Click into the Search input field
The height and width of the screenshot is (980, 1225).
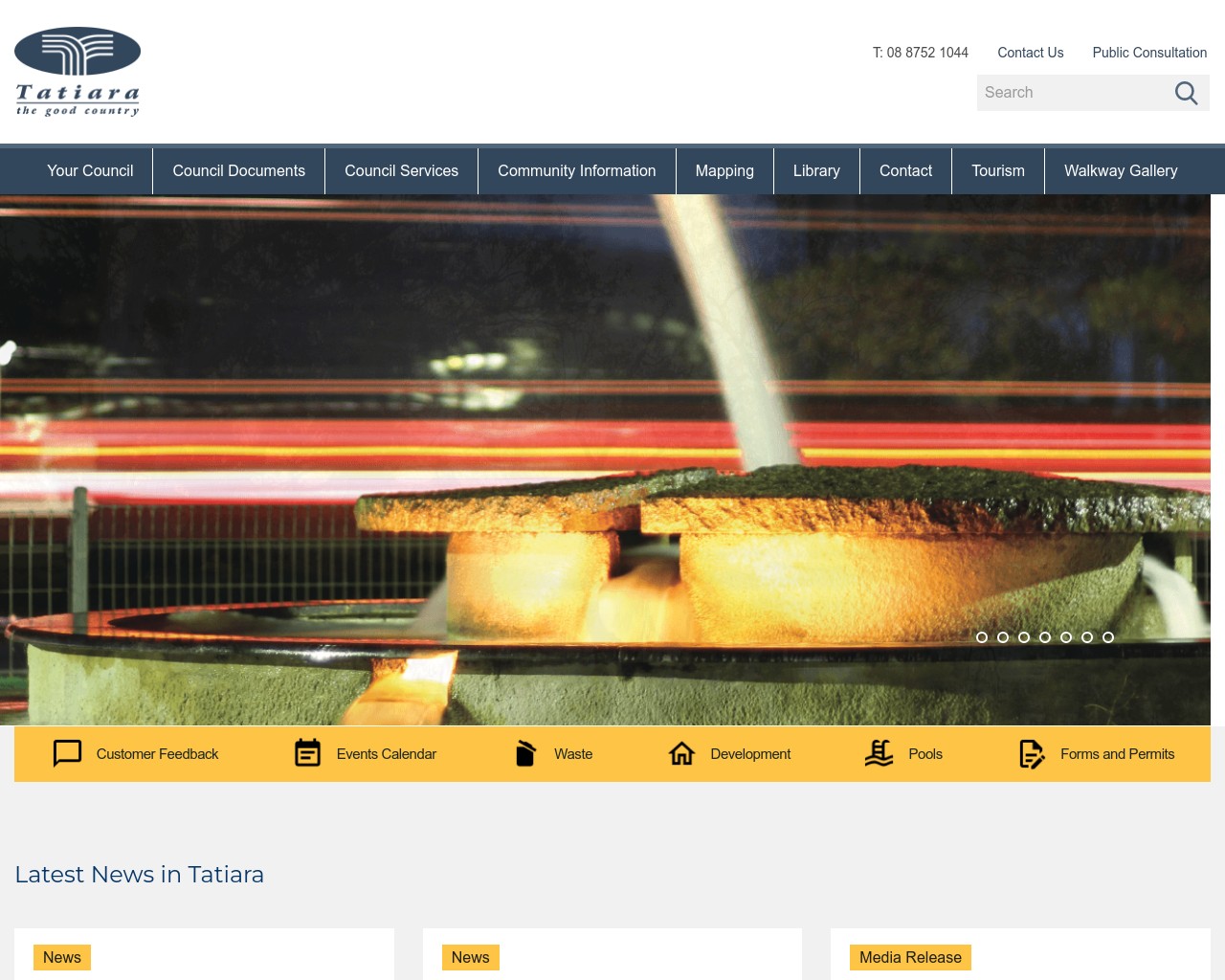tap(1072, 93)
